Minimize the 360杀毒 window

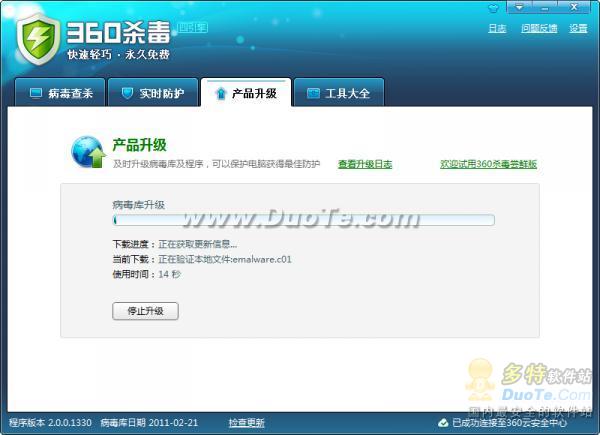545,7
